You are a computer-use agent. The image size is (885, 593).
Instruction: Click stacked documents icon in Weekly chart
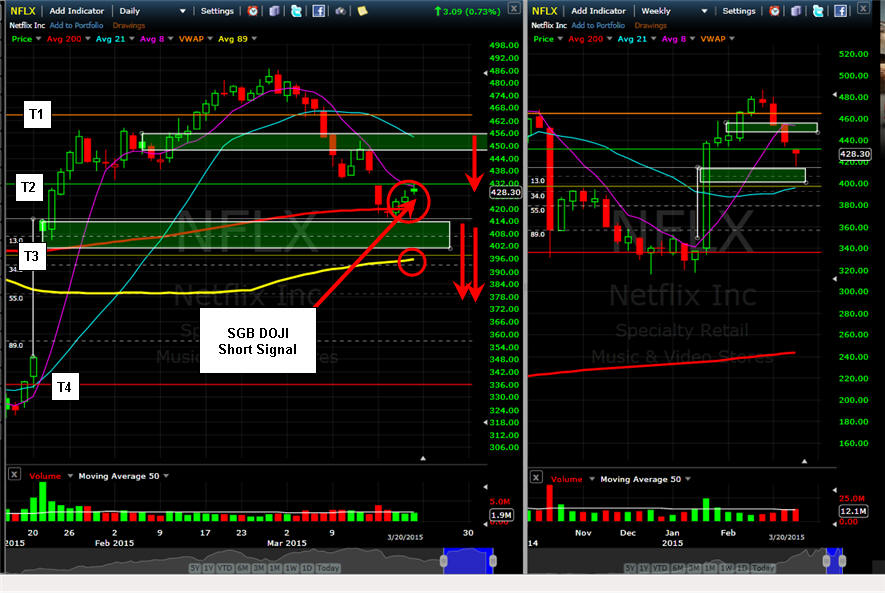point(796,11)
